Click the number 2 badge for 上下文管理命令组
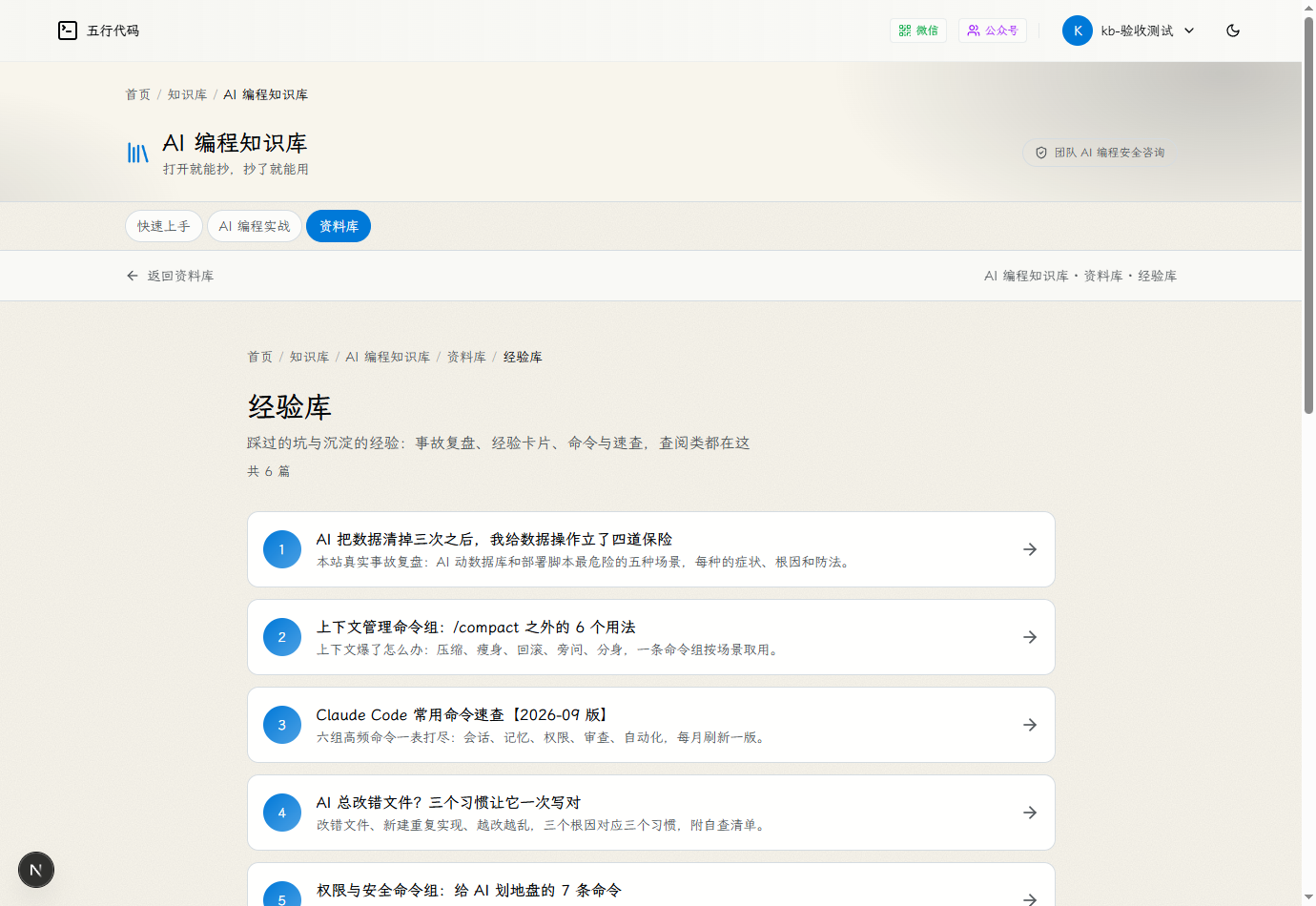 tap(282, 637)
